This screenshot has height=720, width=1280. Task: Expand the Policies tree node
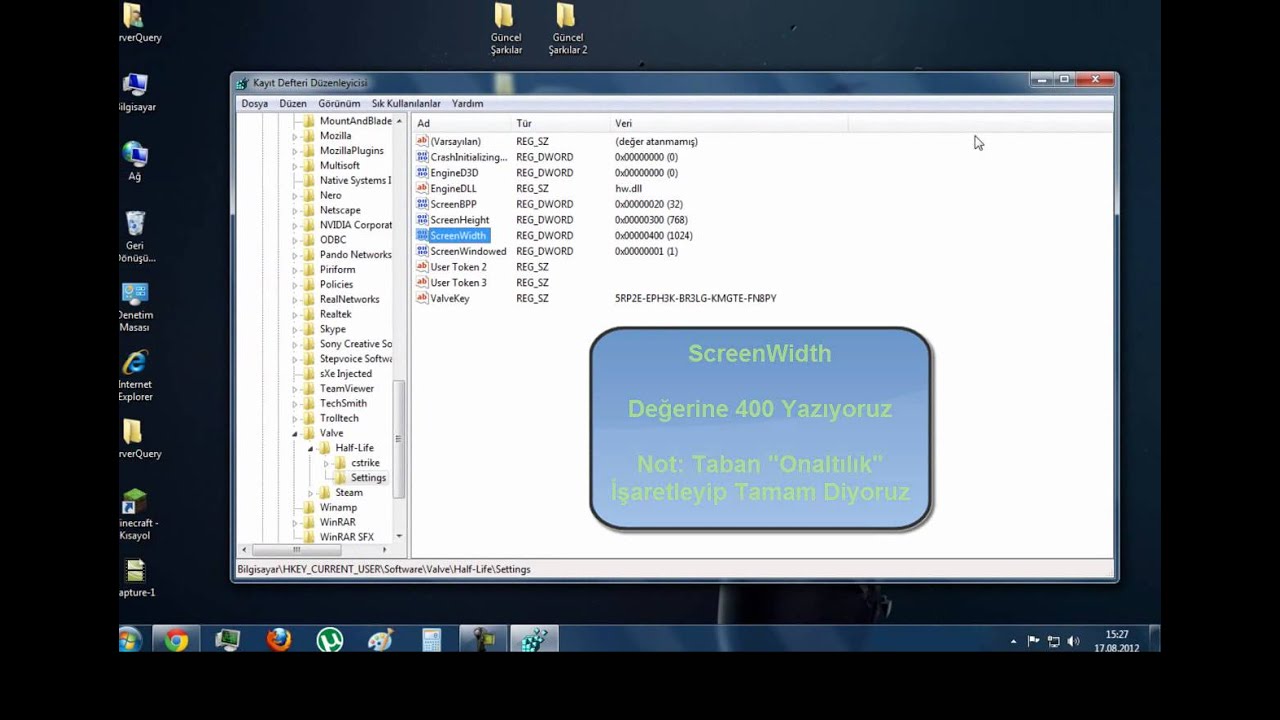point(295,285)
